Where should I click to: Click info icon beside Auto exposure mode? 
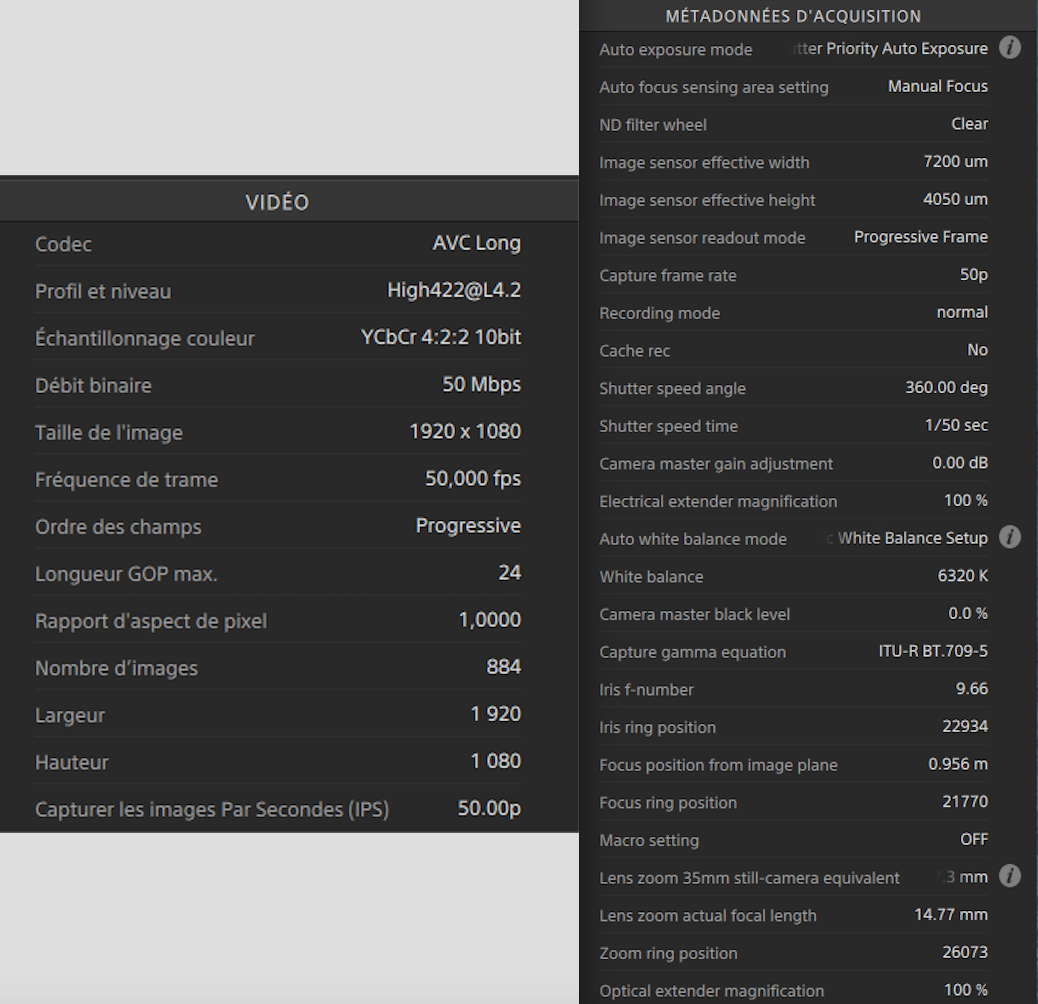click(x=1010, y=48)
